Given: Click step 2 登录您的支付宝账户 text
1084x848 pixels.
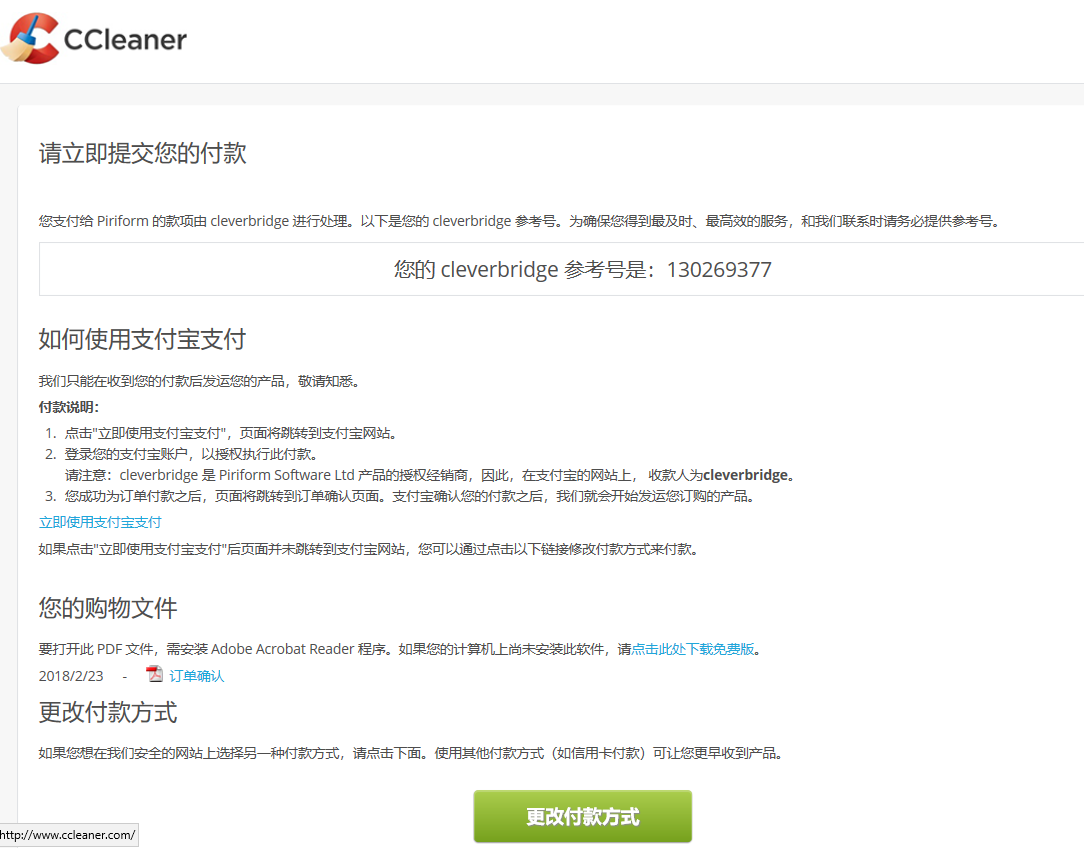Looking at the screenshot, I should 191,454.
